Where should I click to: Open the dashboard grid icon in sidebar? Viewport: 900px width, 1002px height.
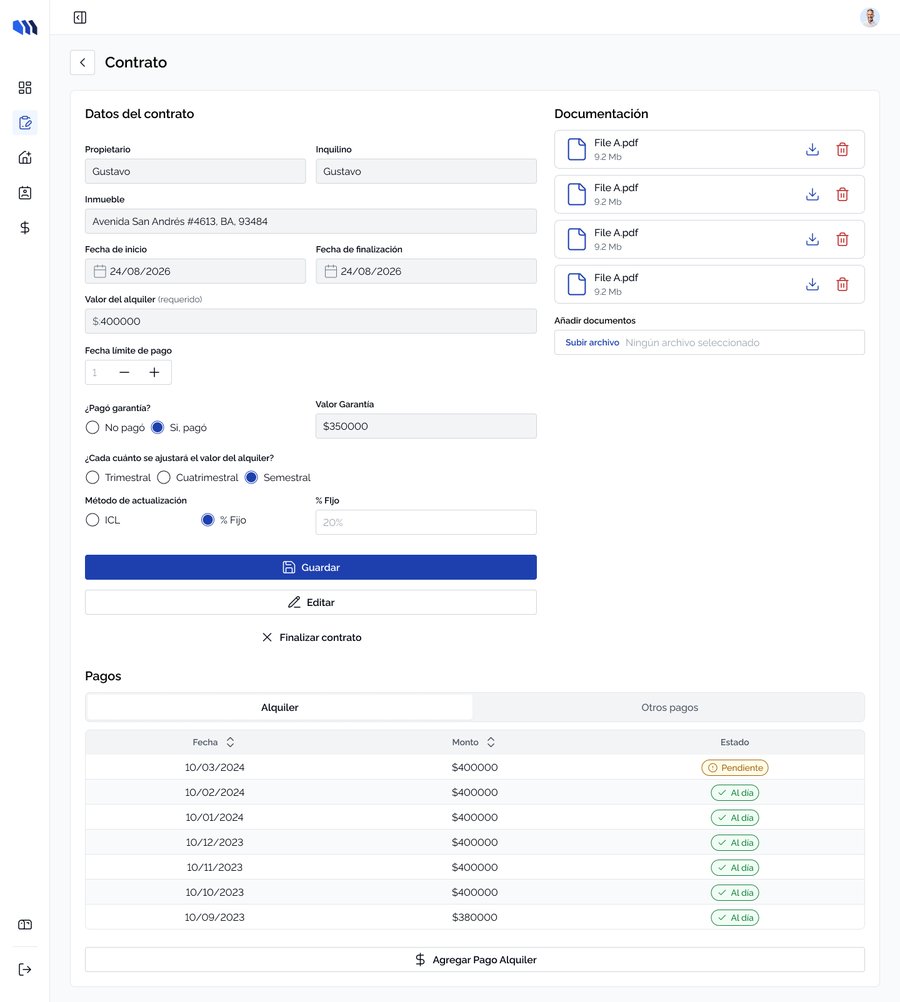click(25, 88)
